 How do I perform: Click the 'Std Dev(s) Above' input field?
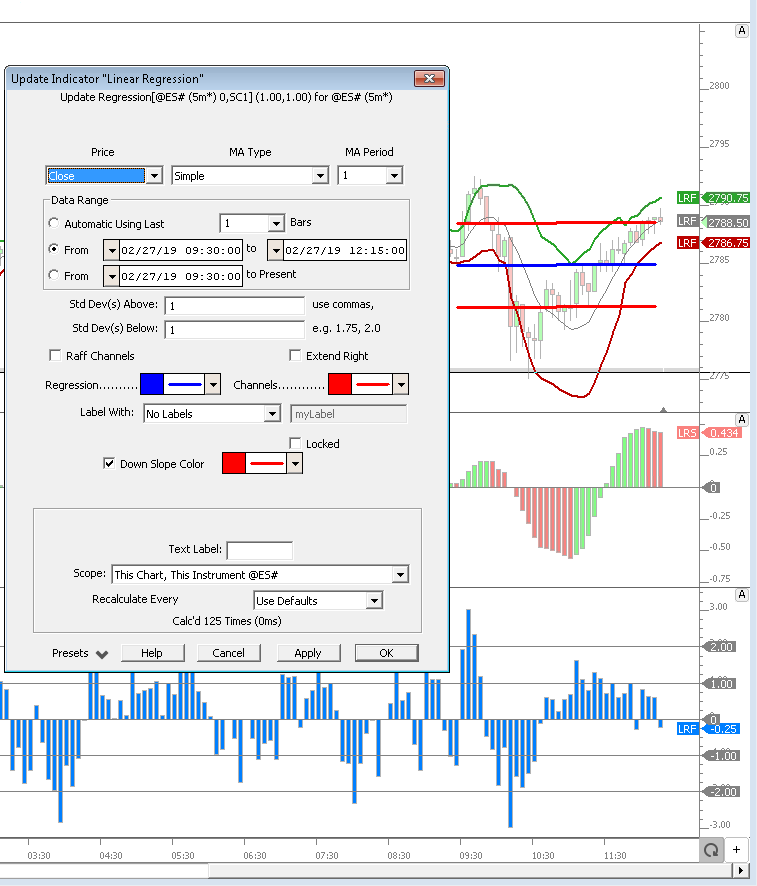(x=235, y=305)
